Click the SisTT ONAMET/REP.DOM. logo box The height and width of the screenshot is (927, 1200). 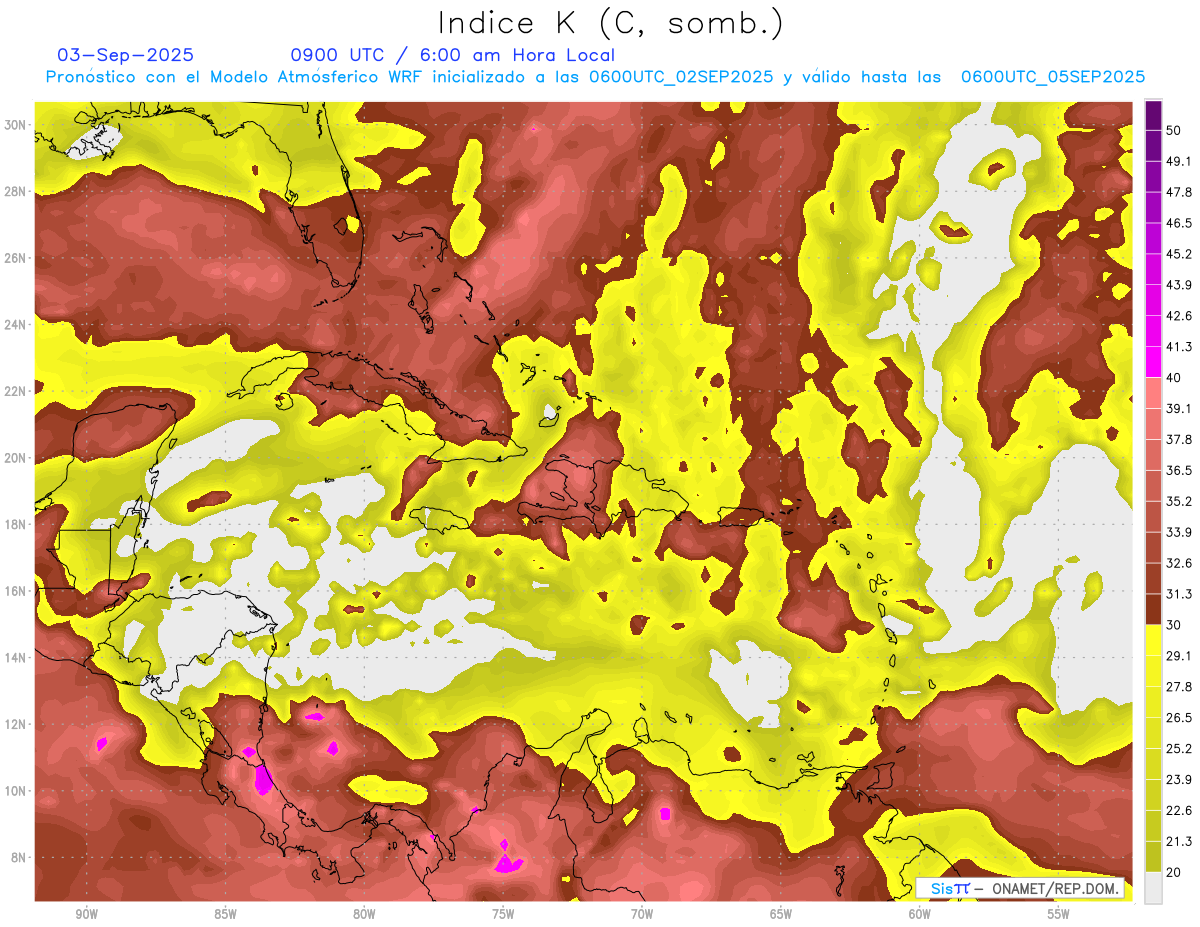[1020, 888]
